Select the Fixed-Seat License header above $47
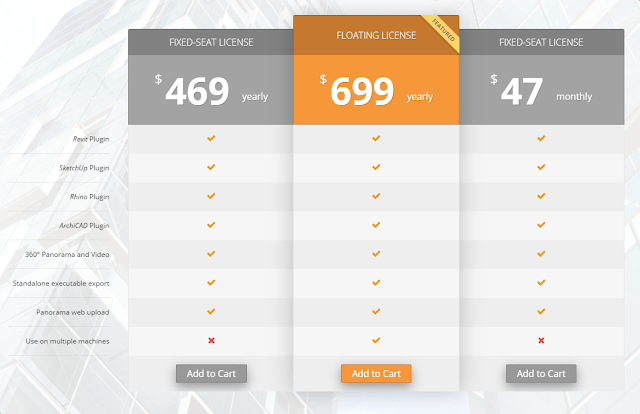 (541, 42)
